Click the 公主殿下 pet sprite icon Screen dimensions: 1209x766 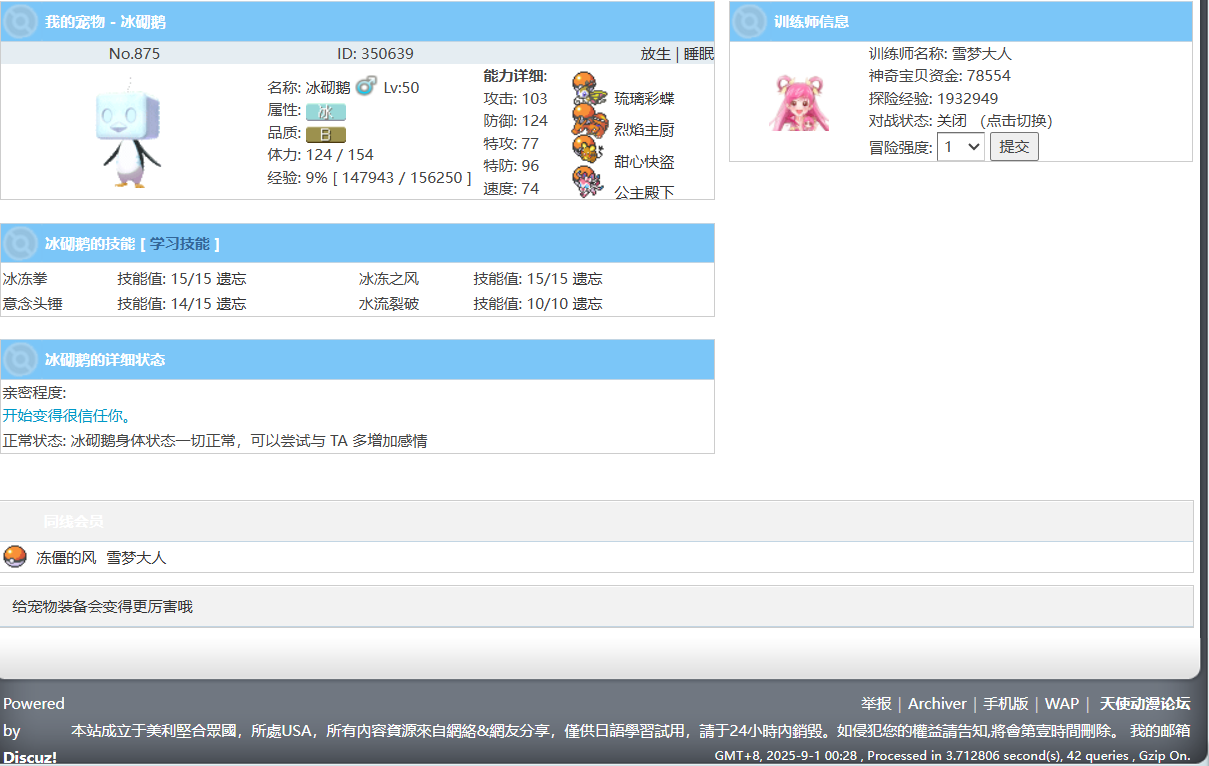[x=588, y=184]
